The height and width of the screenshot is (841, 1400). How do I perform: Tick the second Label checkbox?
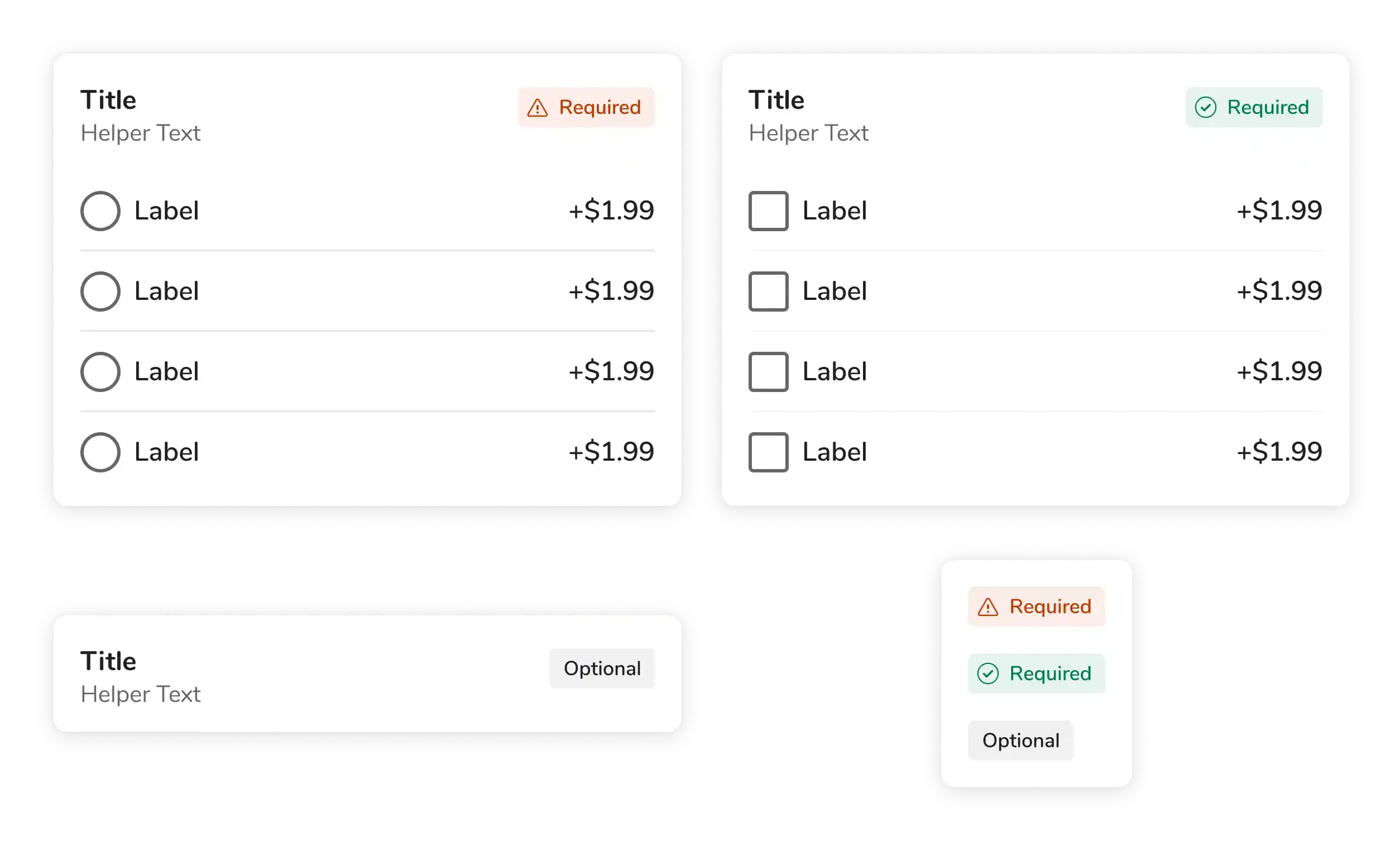pos(768,292)
